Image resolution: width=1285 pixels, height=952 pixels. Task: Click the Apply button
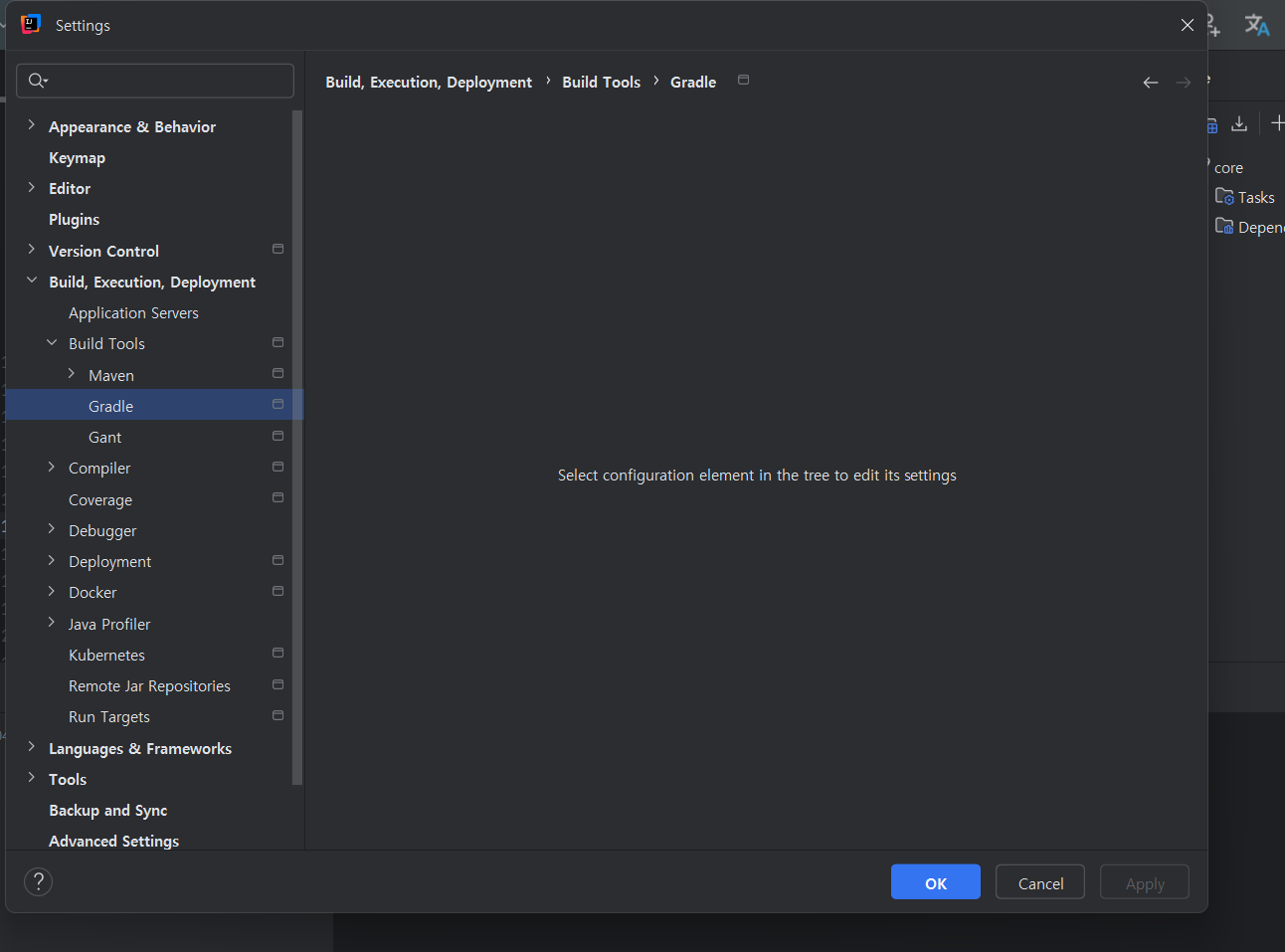point(1145,882)
